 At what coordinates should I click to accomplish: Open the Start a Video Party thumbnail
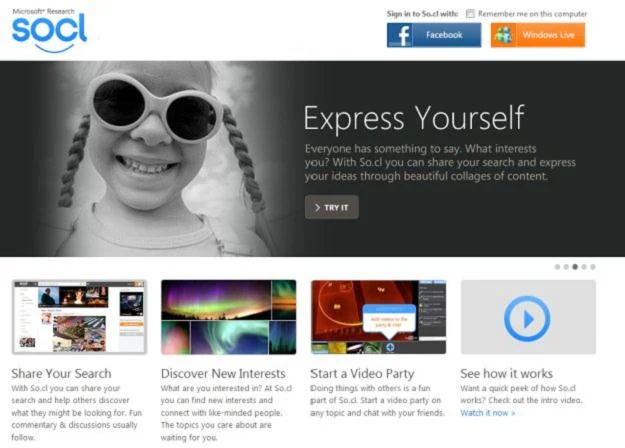click(x=377, y=317)
